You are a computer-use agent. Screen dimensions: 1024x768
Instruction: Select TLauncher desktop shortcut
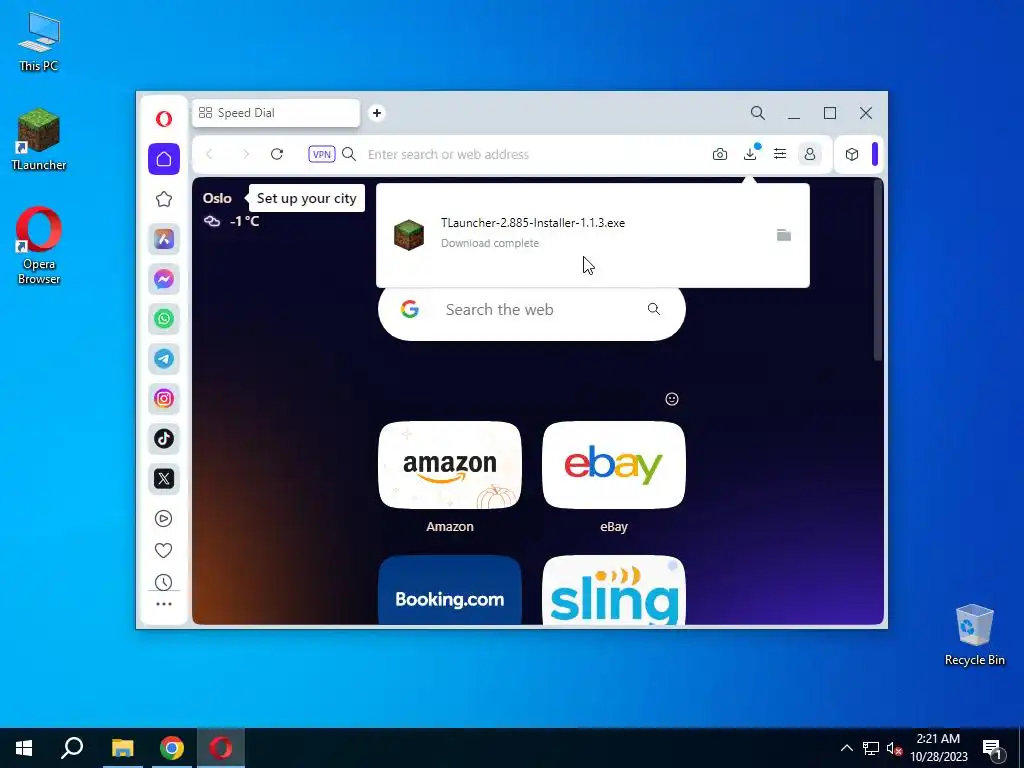(39, 140)
